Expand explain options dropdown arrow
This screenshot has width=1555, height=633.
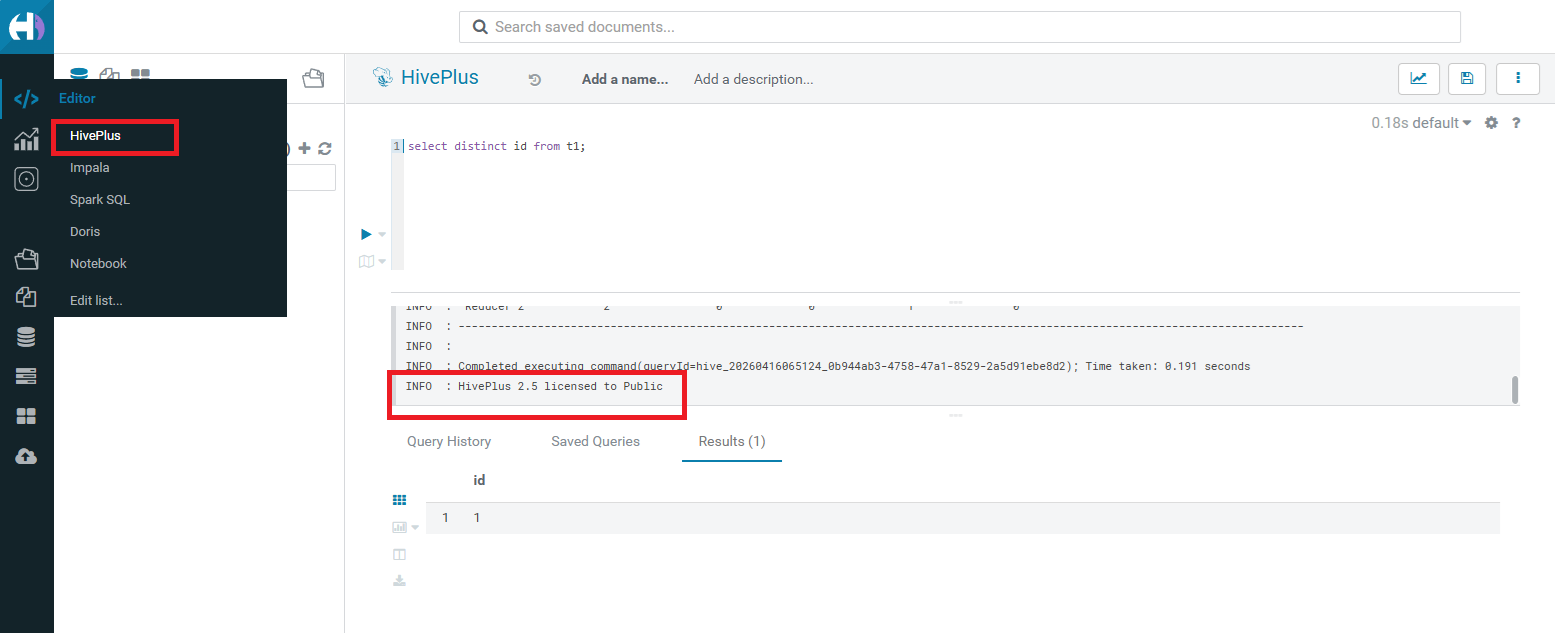click(x=382, y=262)
